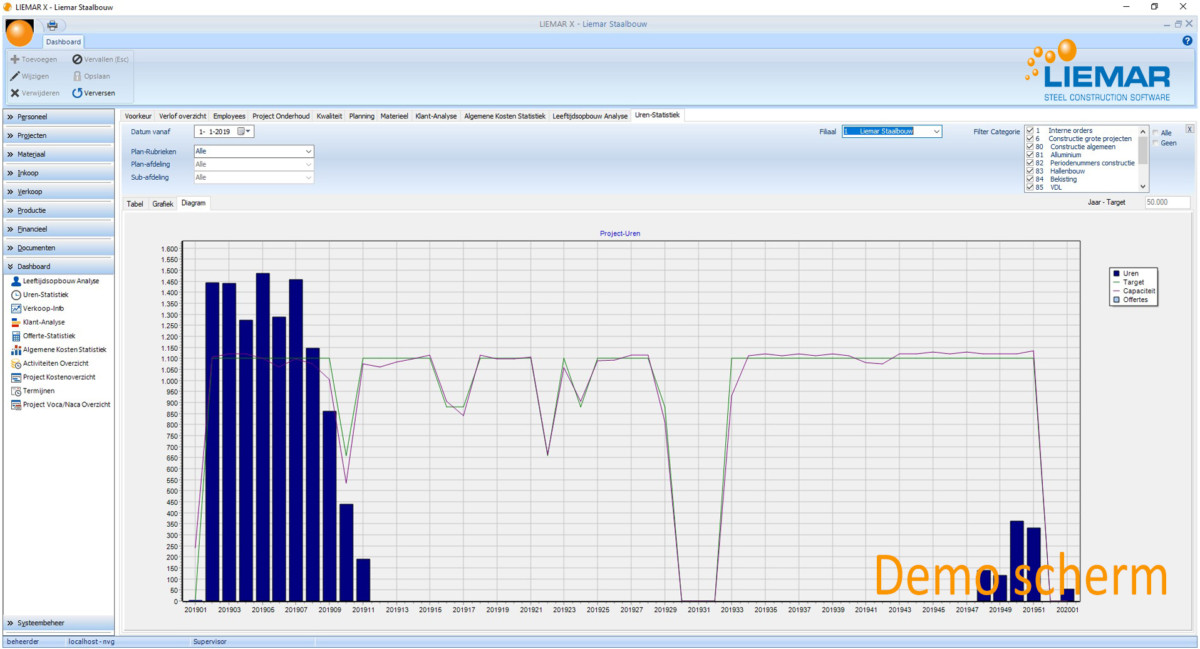Open the blue help question mark icon
1200x649 pixels.
(x=1187, y=41)
